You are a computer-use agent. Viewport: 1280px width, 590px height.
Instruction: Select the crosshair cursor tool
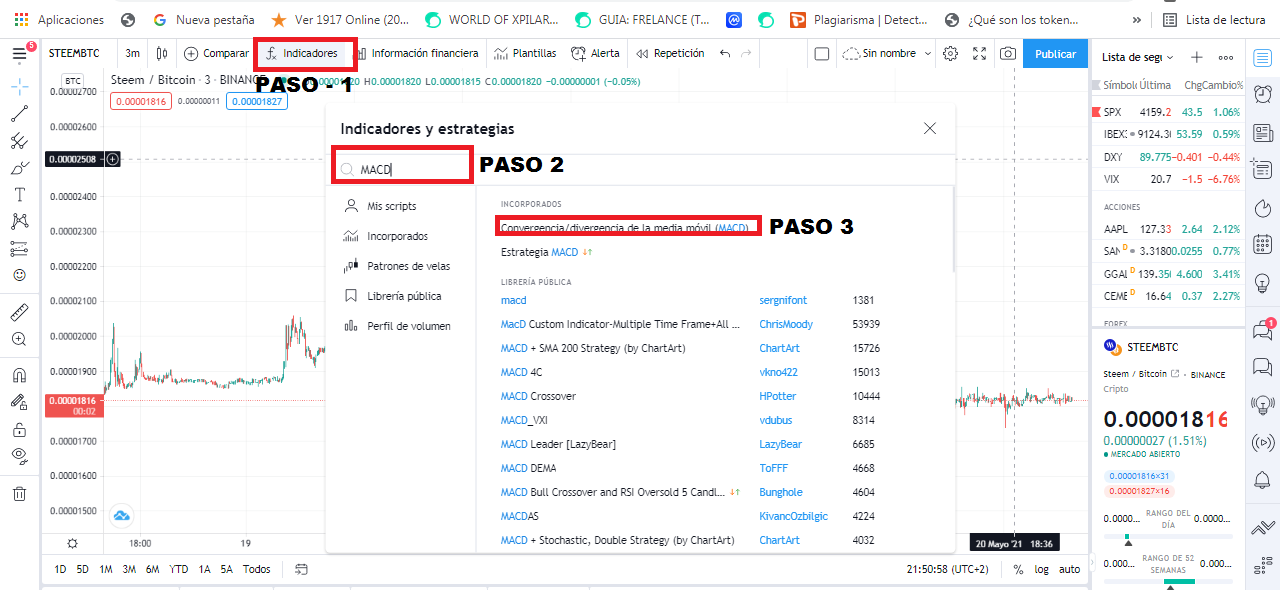19,86
